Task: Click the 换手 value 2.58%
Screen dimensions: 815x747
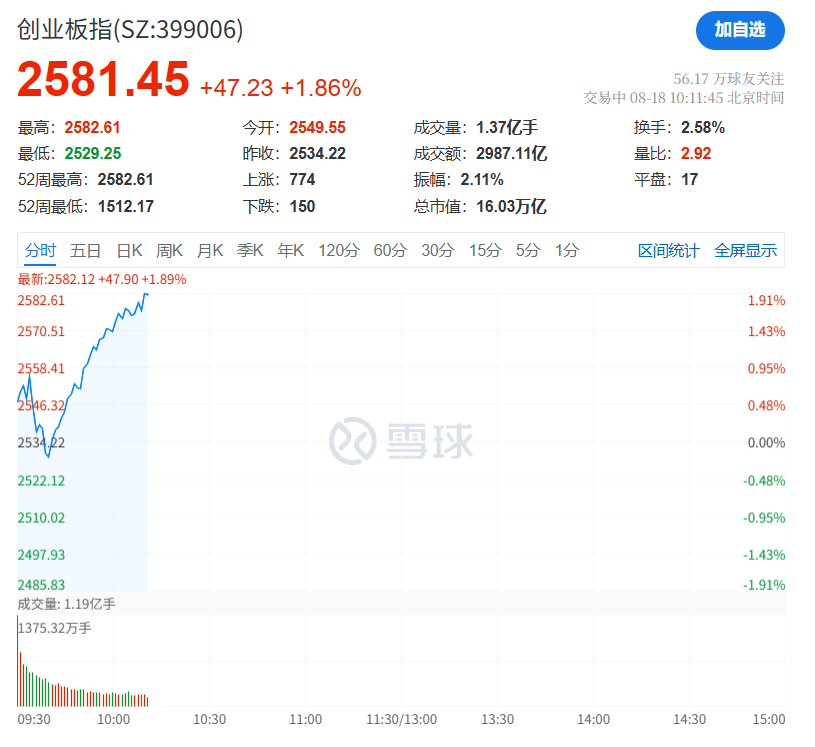Action: 703,127
